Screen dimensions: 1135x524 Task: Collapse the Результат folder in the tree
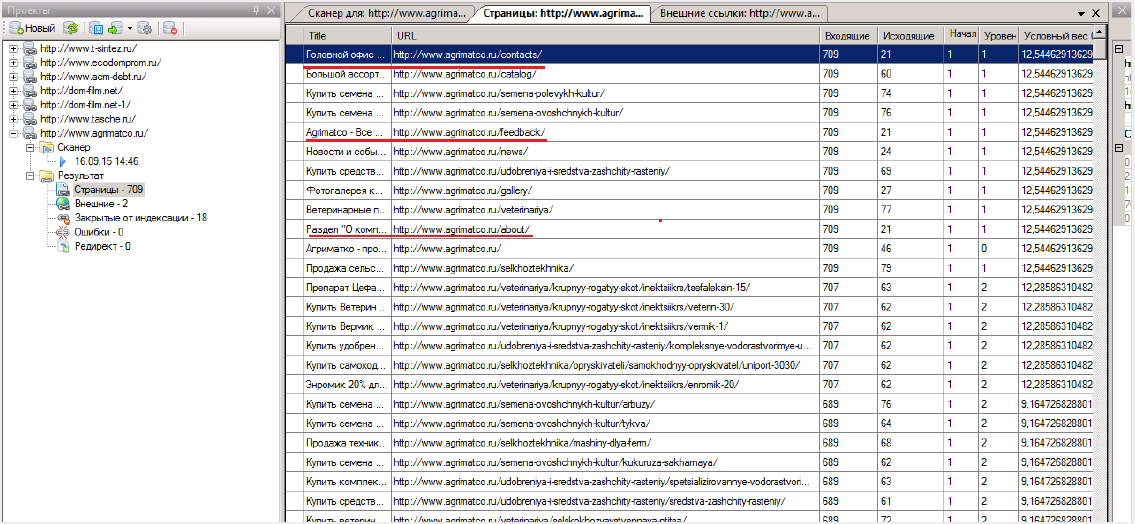point(29,175)
